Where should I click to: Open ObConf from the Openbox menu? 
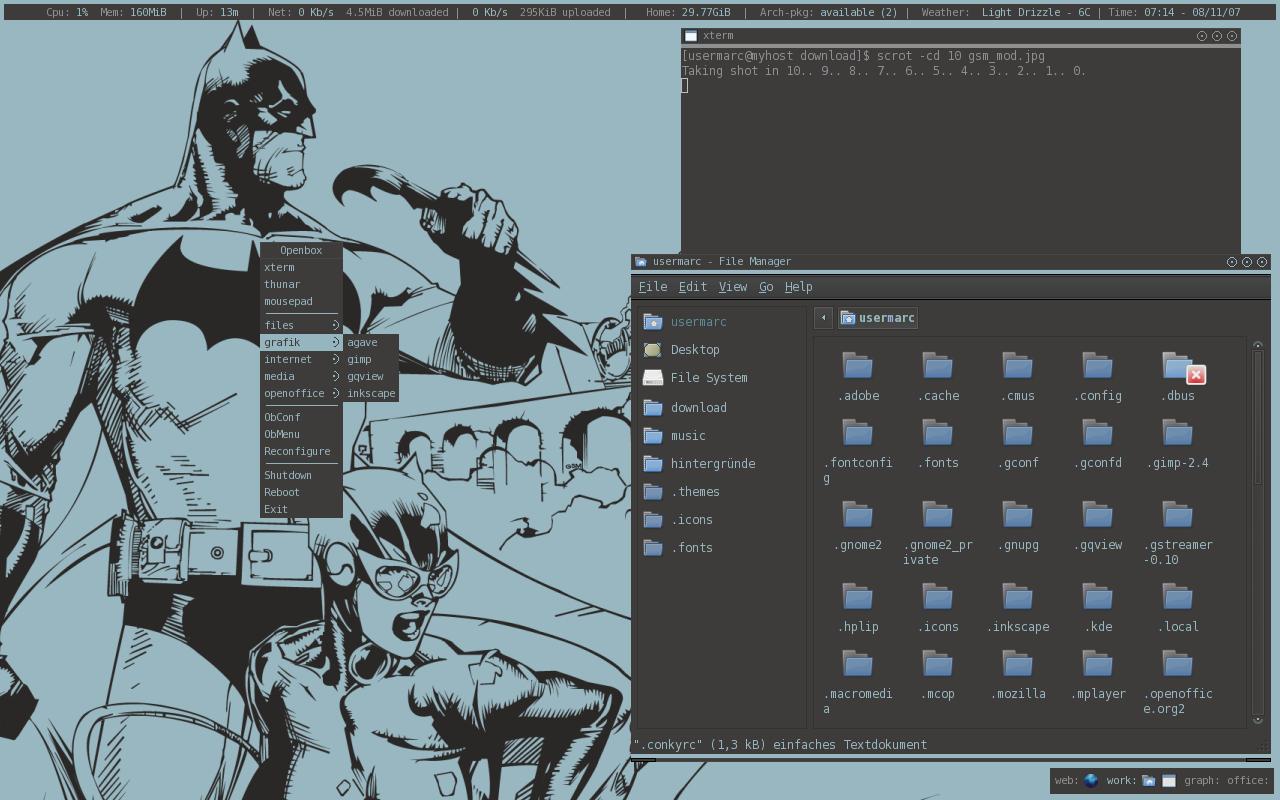pyautogui.click(x=301, y=417)
